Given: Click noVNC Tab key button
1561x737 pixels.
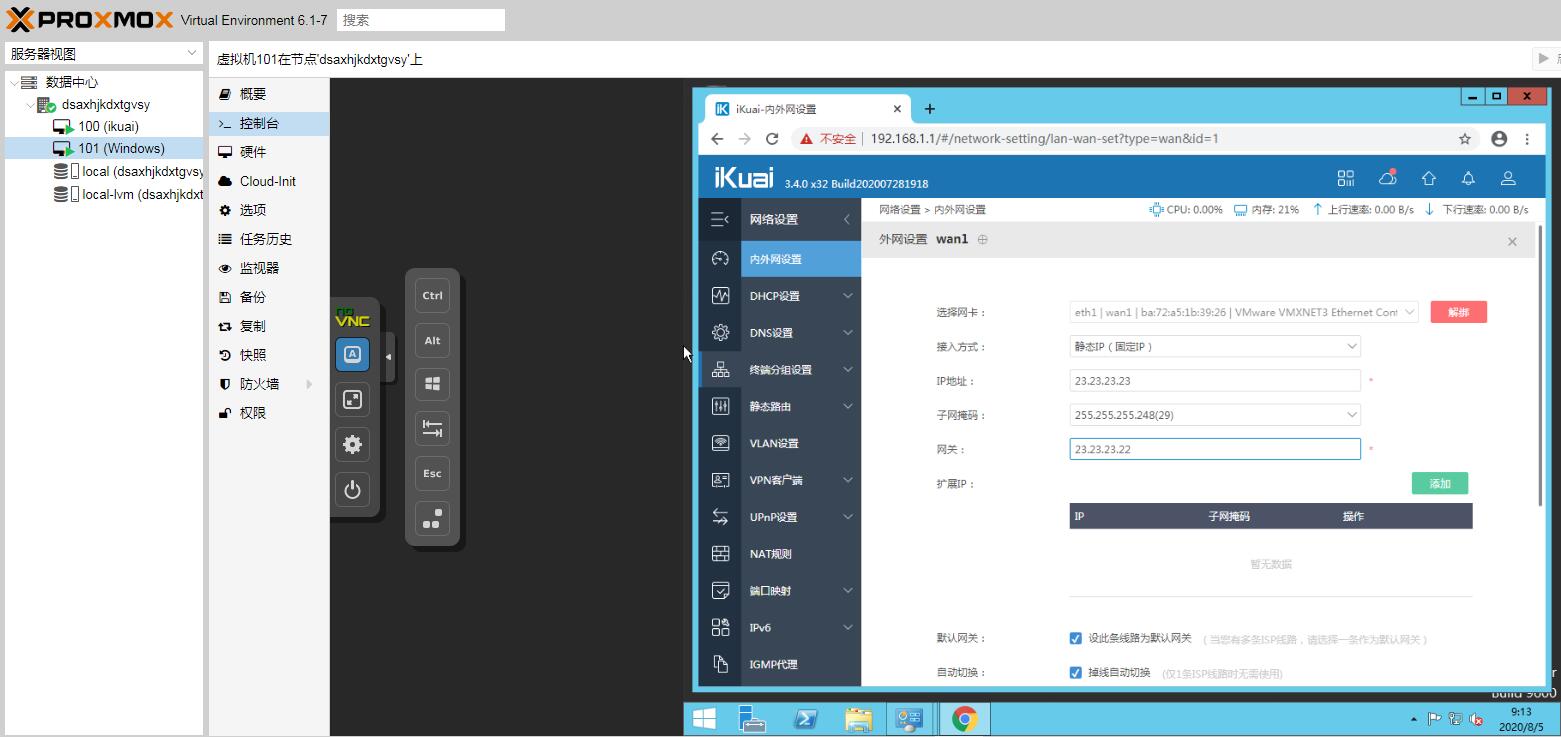Looking at the screenshot, I should 432,429.
